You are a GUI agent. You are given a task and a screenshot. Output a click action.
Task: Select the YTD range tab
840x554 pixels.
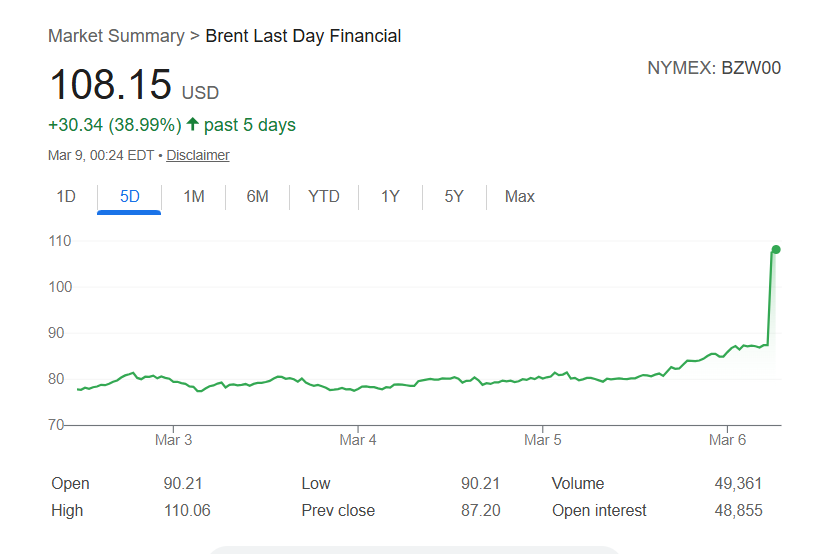point(324,196)
